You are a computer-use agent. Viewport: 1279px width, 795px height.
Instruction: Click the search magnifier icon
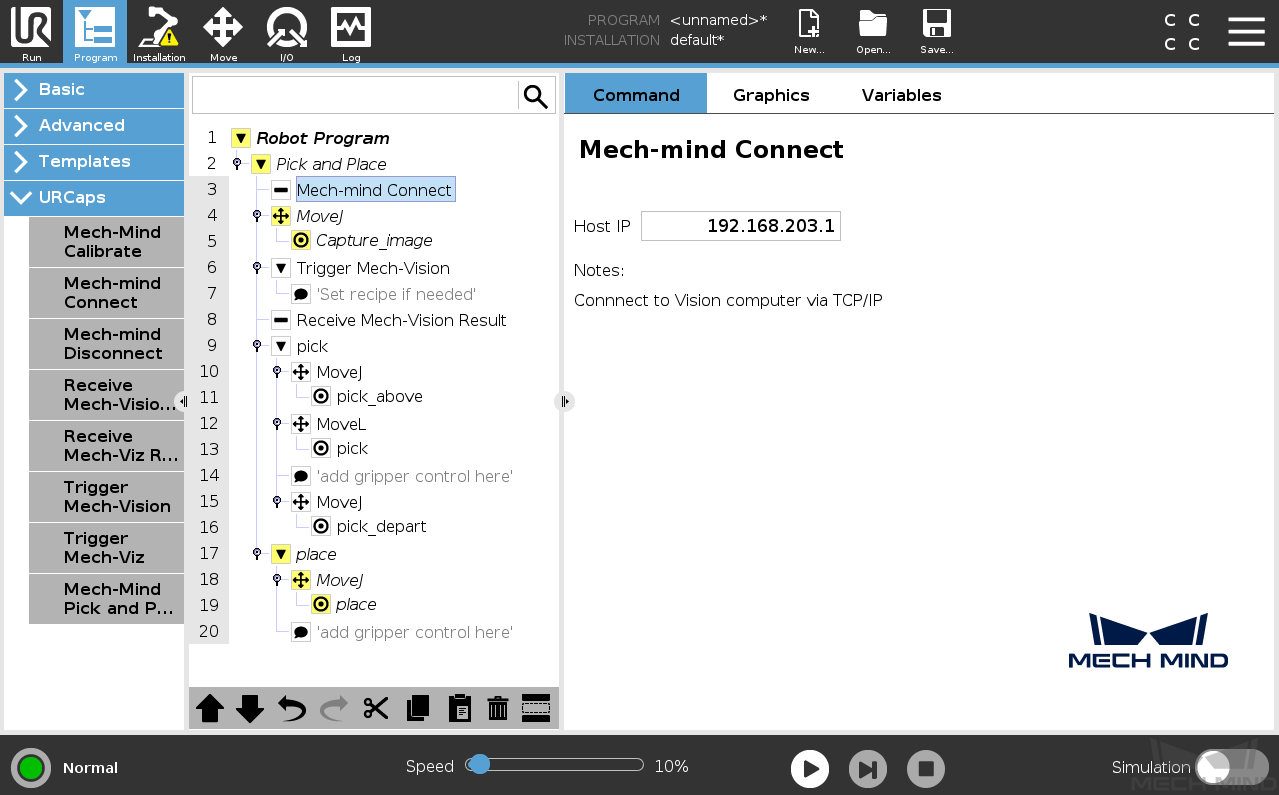pyautogui.click(x=536, y=96)
